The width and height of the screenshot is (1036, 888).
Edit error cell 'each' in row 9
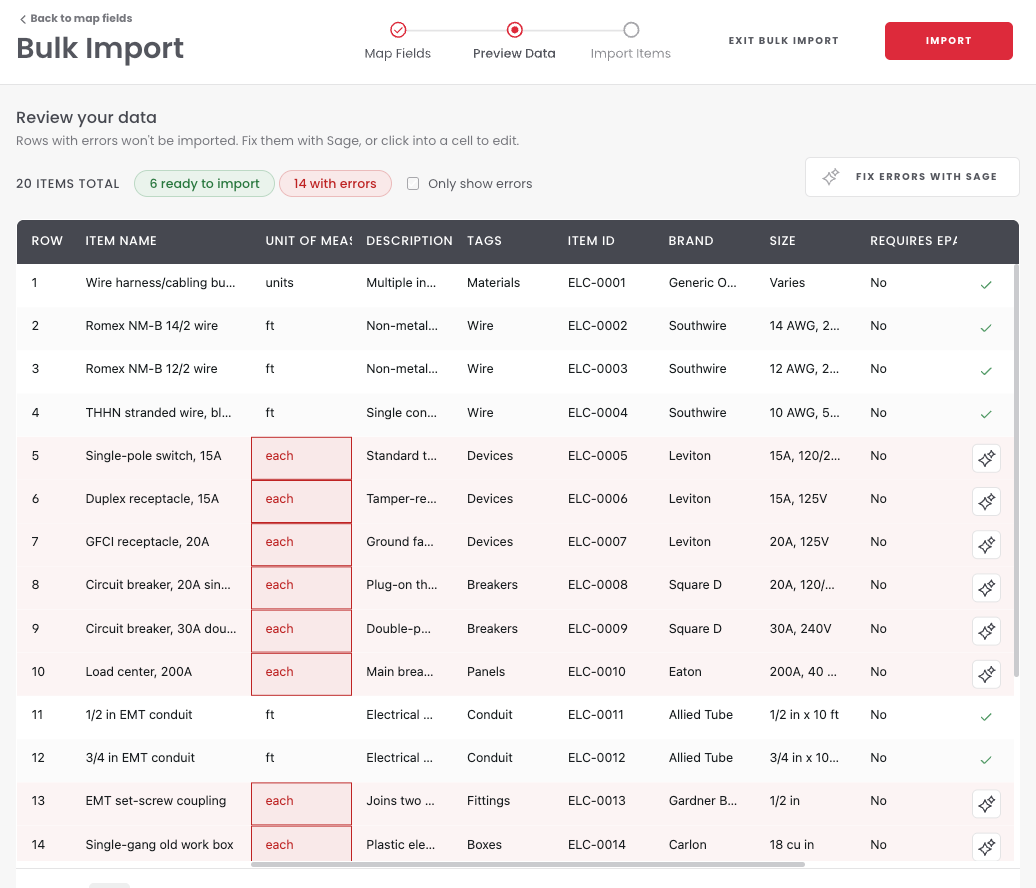(x=301, y=631)
